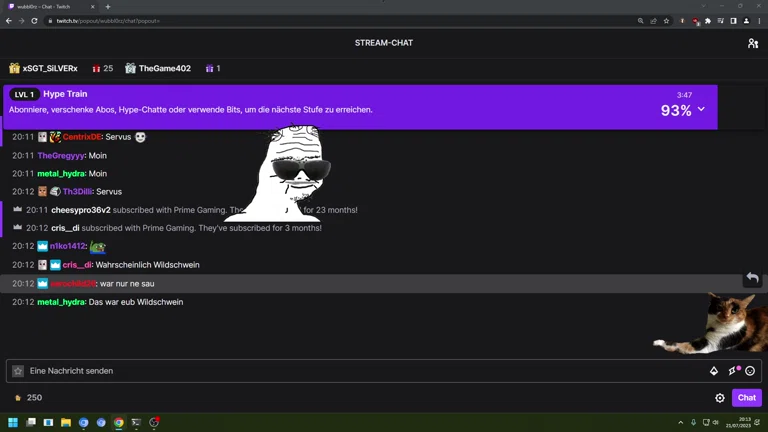768x432 pixels.
Task: Click the reply arrow on highlighted message
Action: 752,278
